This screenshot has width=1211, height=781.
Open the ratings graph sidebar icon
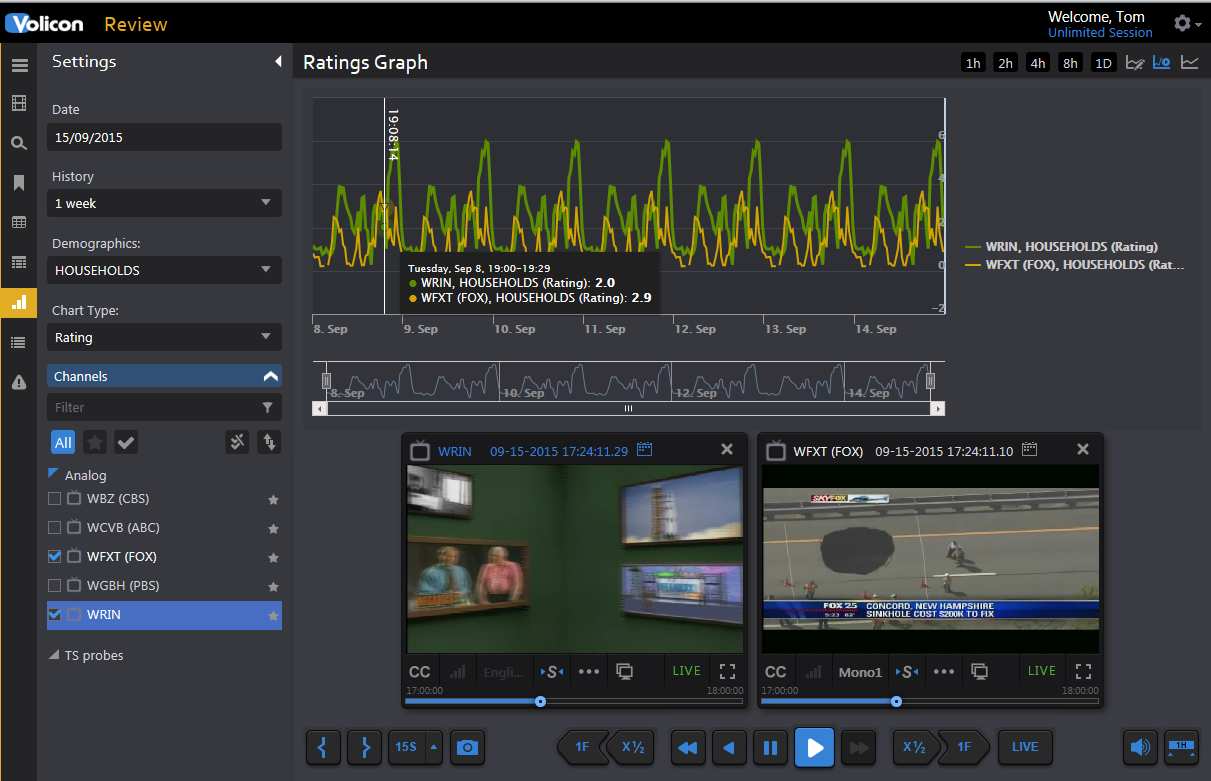click(18, 302)
